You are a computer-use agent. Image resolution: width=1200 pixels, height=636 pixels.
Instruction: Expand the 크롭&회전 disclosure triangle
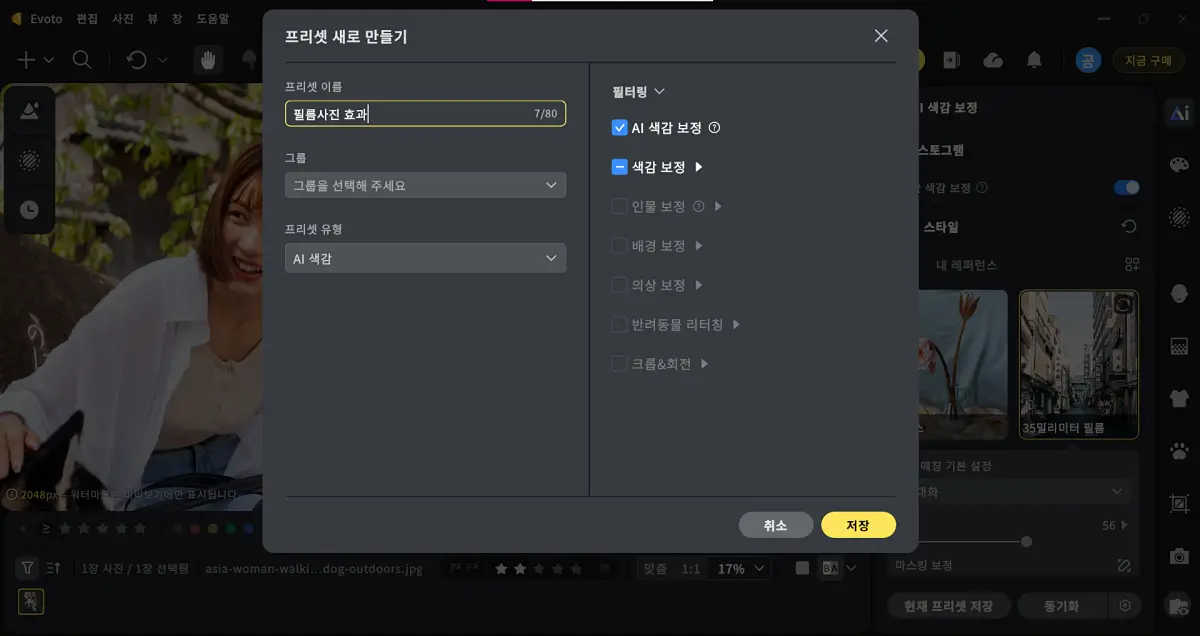click(x=704, y=364)
